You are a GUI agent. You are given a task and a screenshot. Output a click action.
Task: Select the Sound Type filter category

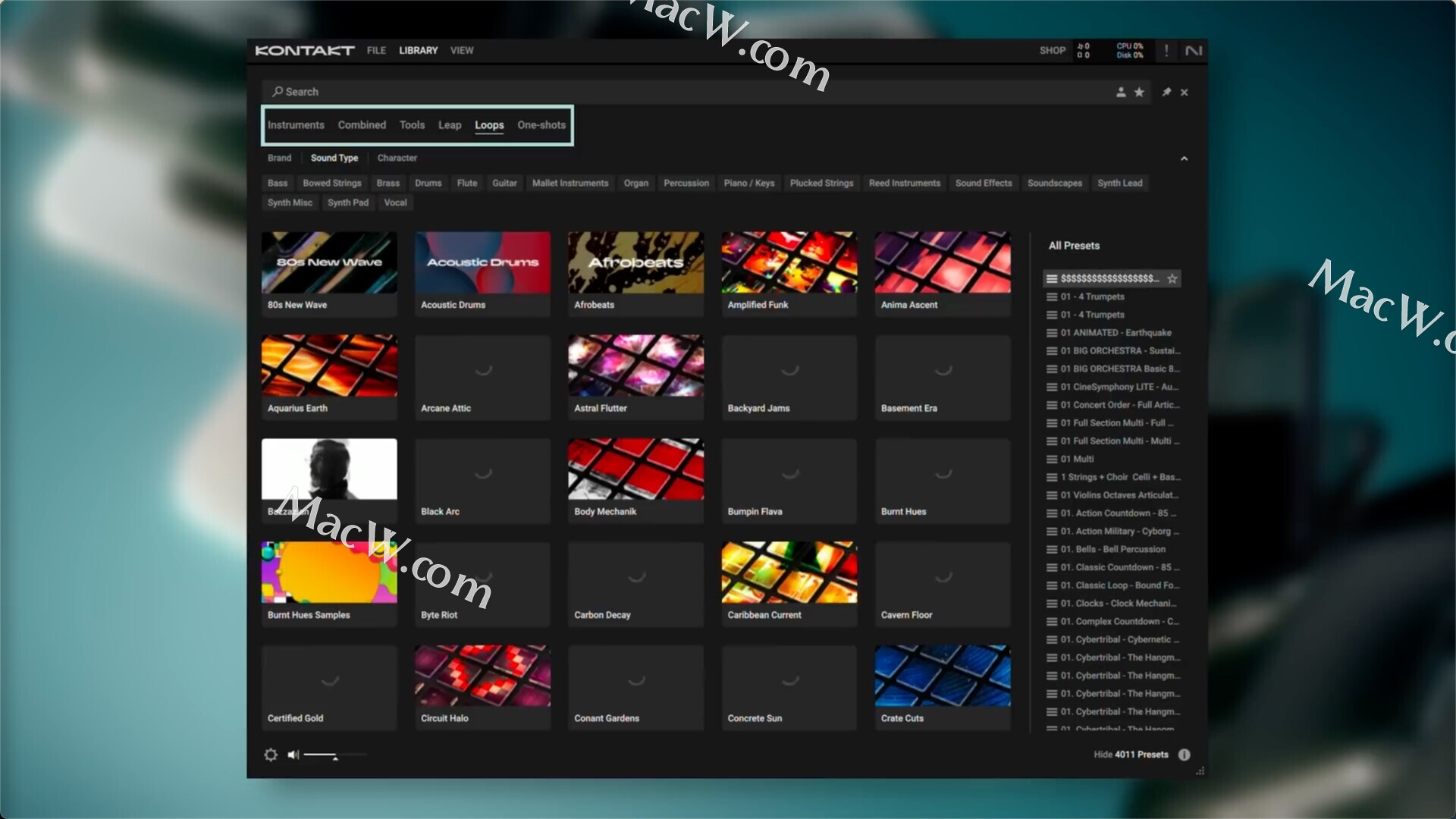334,158
